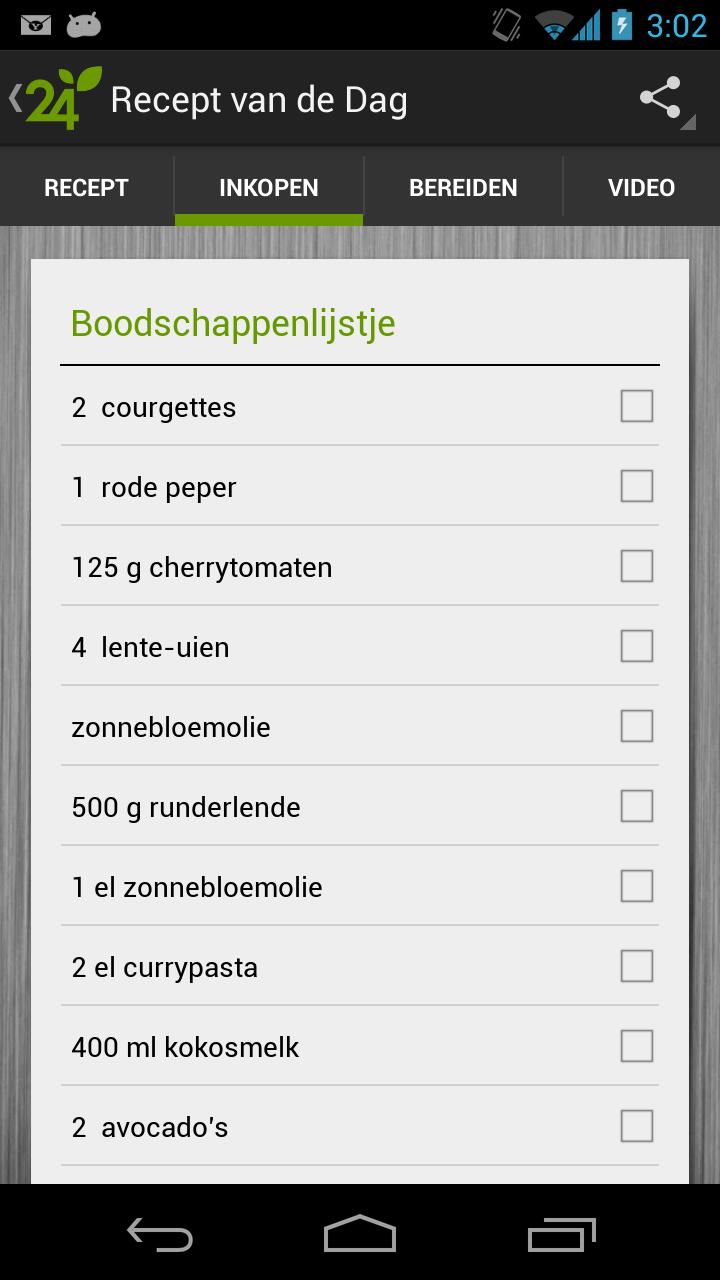720x1280 pixels.
Task: Mark 500 g runderlende as purchased
Action: [x=636, y=806]
